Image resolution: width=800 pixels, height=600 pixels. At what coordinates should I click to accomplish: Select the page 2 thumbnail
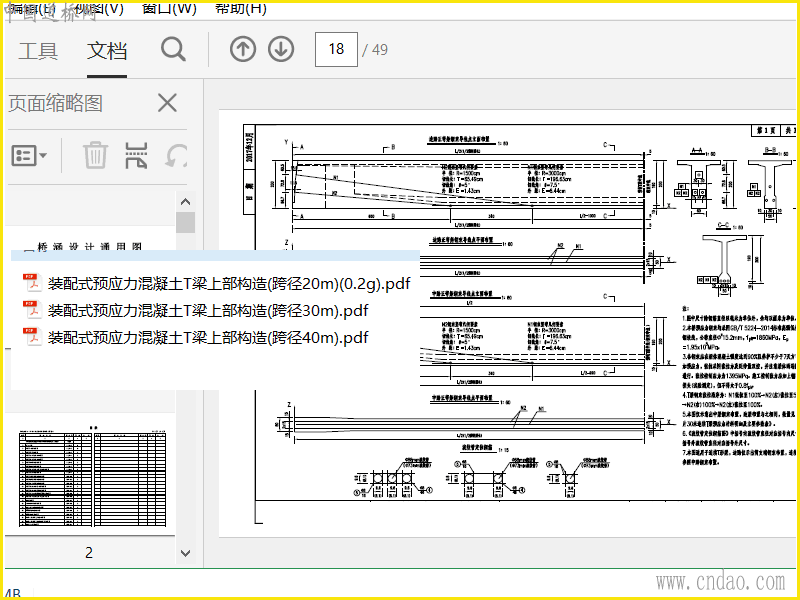coord(92,478)
